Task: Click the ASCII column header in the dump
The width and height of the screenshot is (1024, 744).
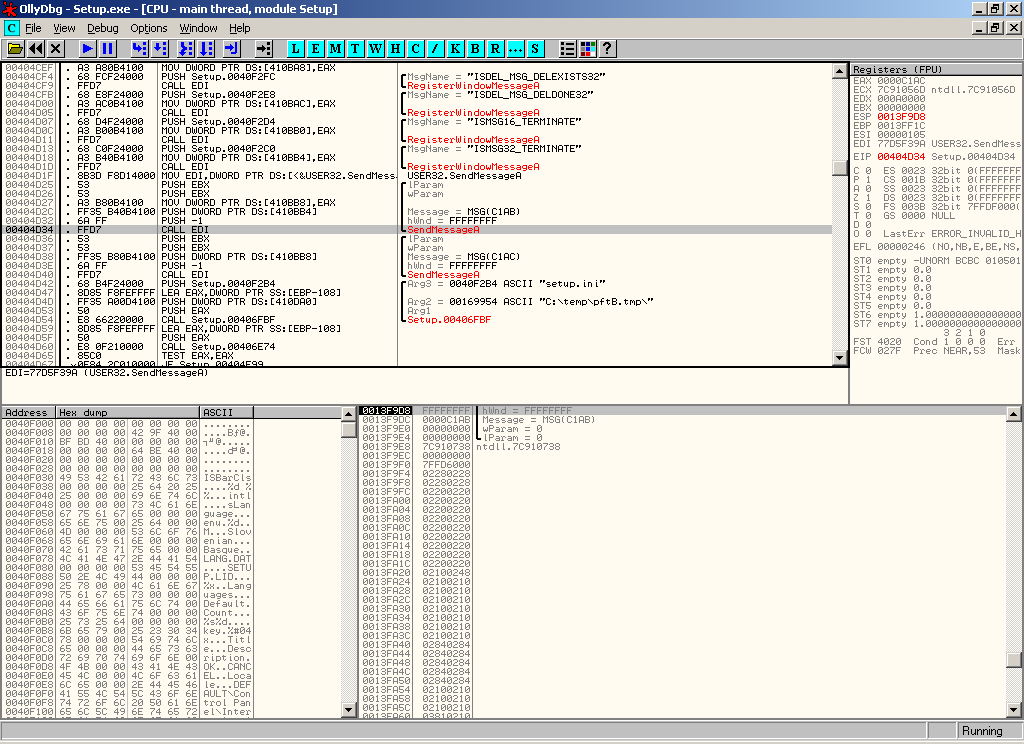Action: tap(227, 412)
